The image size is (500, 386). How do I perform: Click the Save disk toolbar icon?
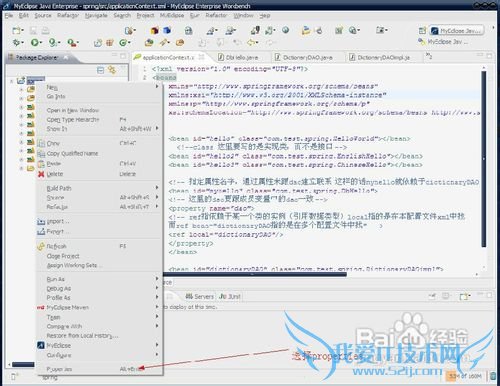[x=33, y=31]
